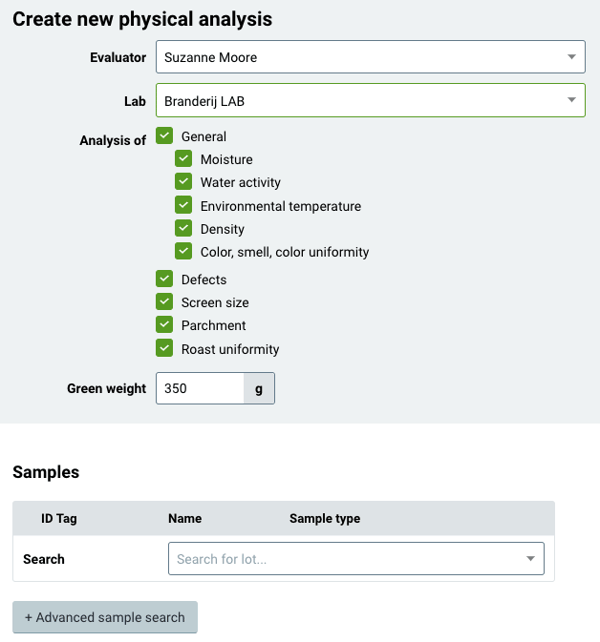This screenshot has width=600, height=642.
Task: Toggle the Moisture checkbox
Action: coord(183,158)
